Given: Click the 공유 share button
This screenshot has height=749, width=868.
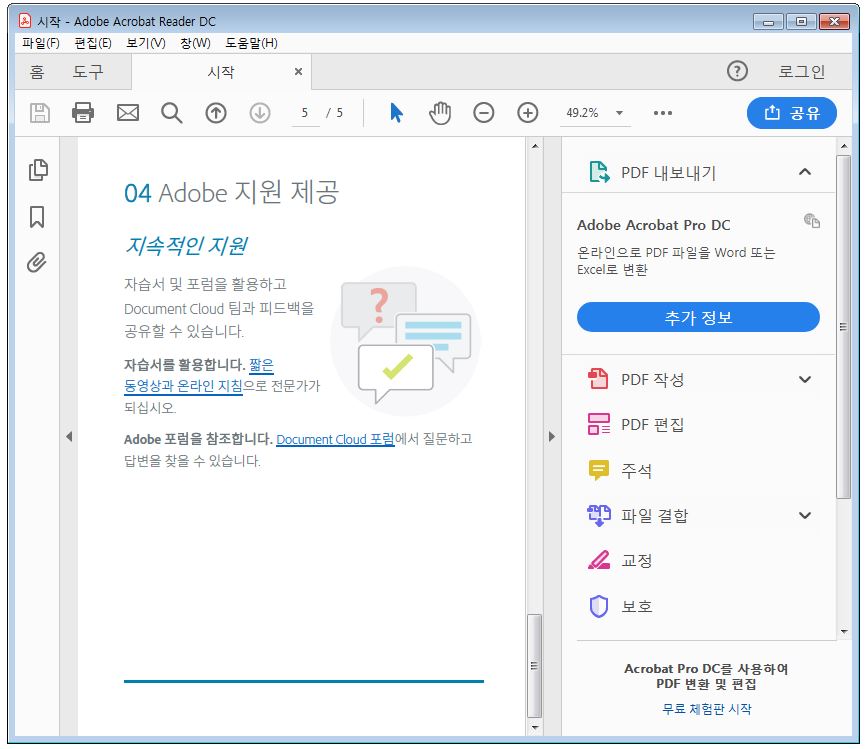Looking at the screenshot, I should coord(792,113).
